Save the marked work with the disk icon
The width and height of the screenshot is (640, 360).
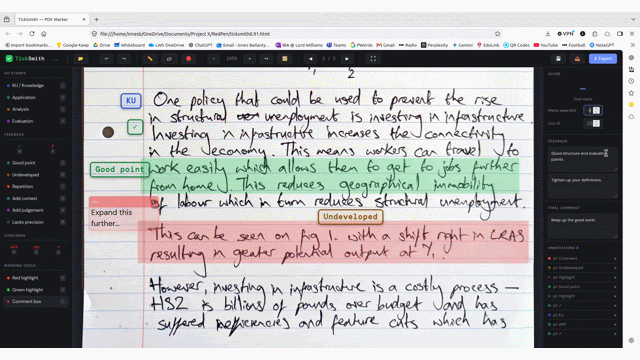click(558, 59)
